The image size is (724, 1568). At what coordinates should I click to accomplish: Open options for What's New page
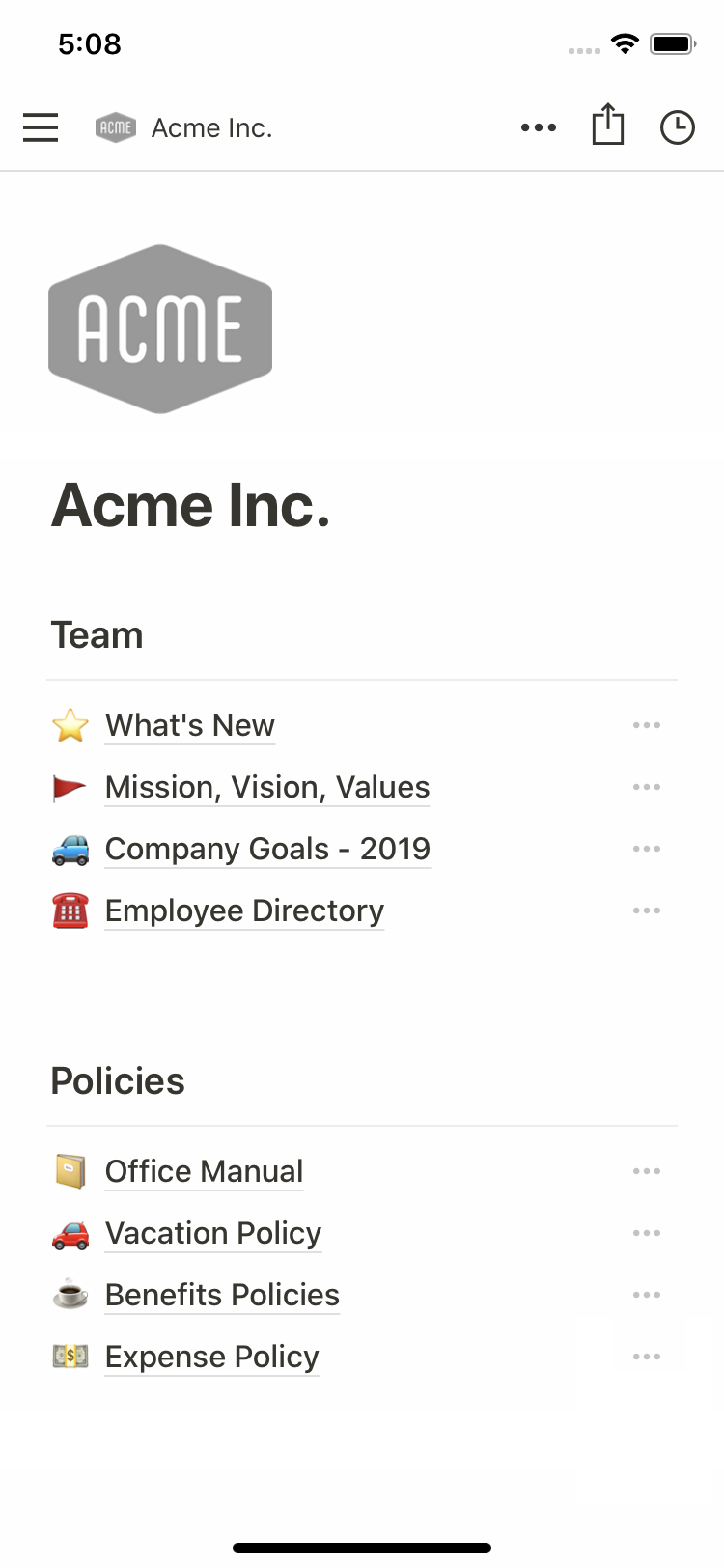click(646, 725)
